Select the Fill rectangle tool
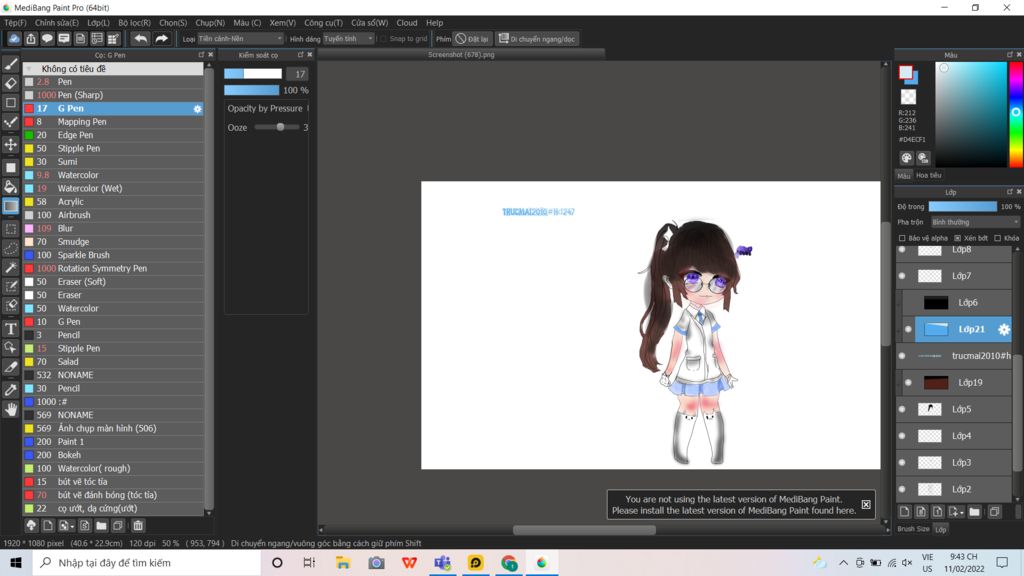 tap(10, 168)
